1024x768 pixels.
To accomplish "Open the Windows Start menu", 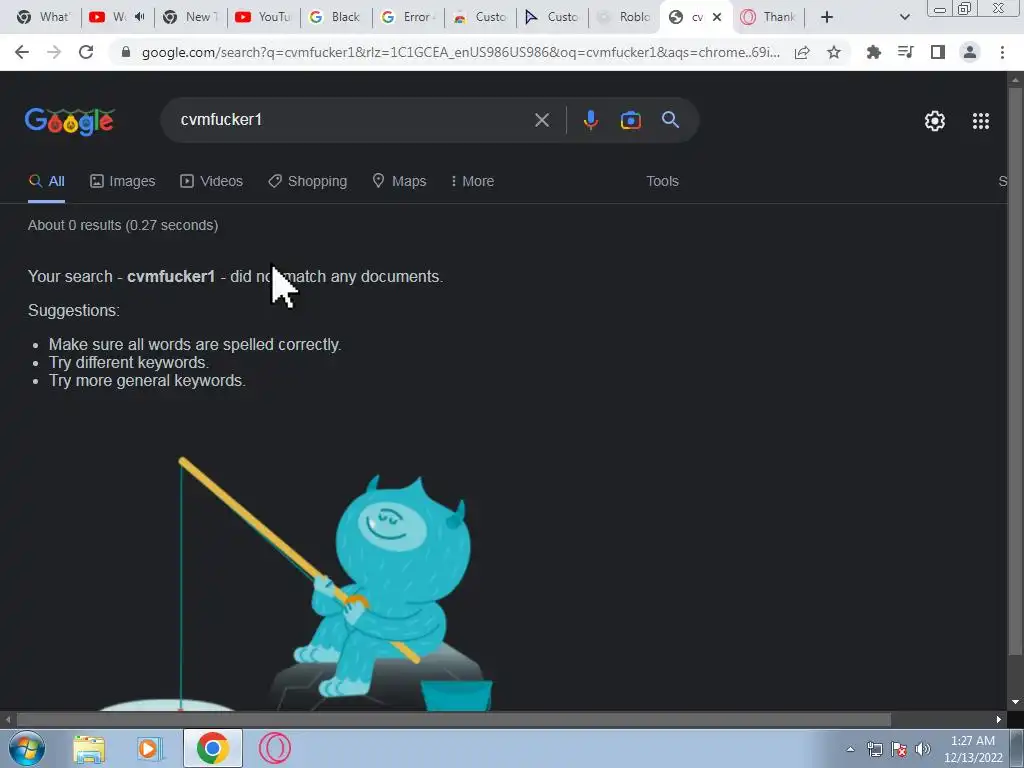I will pos(27,748).
